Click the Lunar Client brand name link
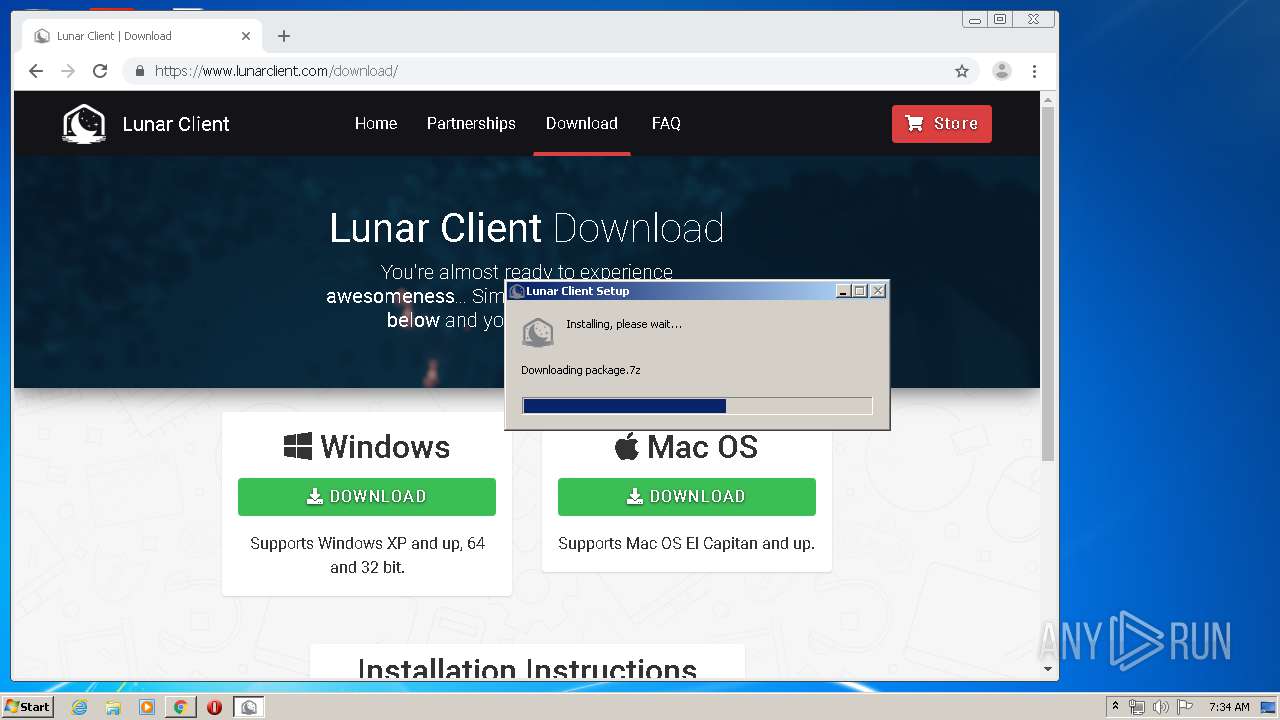The height and width of the screenshot is (720, 1280). pyautogui.click(x=176, y=124)
